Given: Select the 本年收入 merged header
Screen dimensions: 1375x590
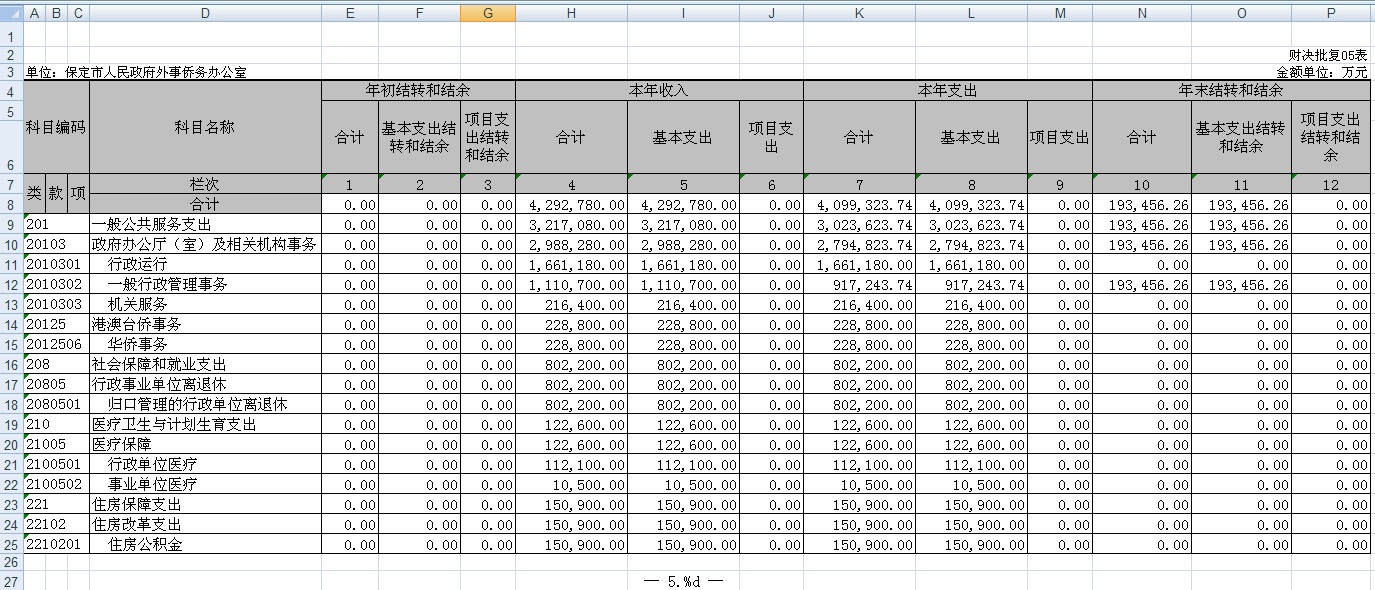Looking at the screenshot, I should coord(658,91).
